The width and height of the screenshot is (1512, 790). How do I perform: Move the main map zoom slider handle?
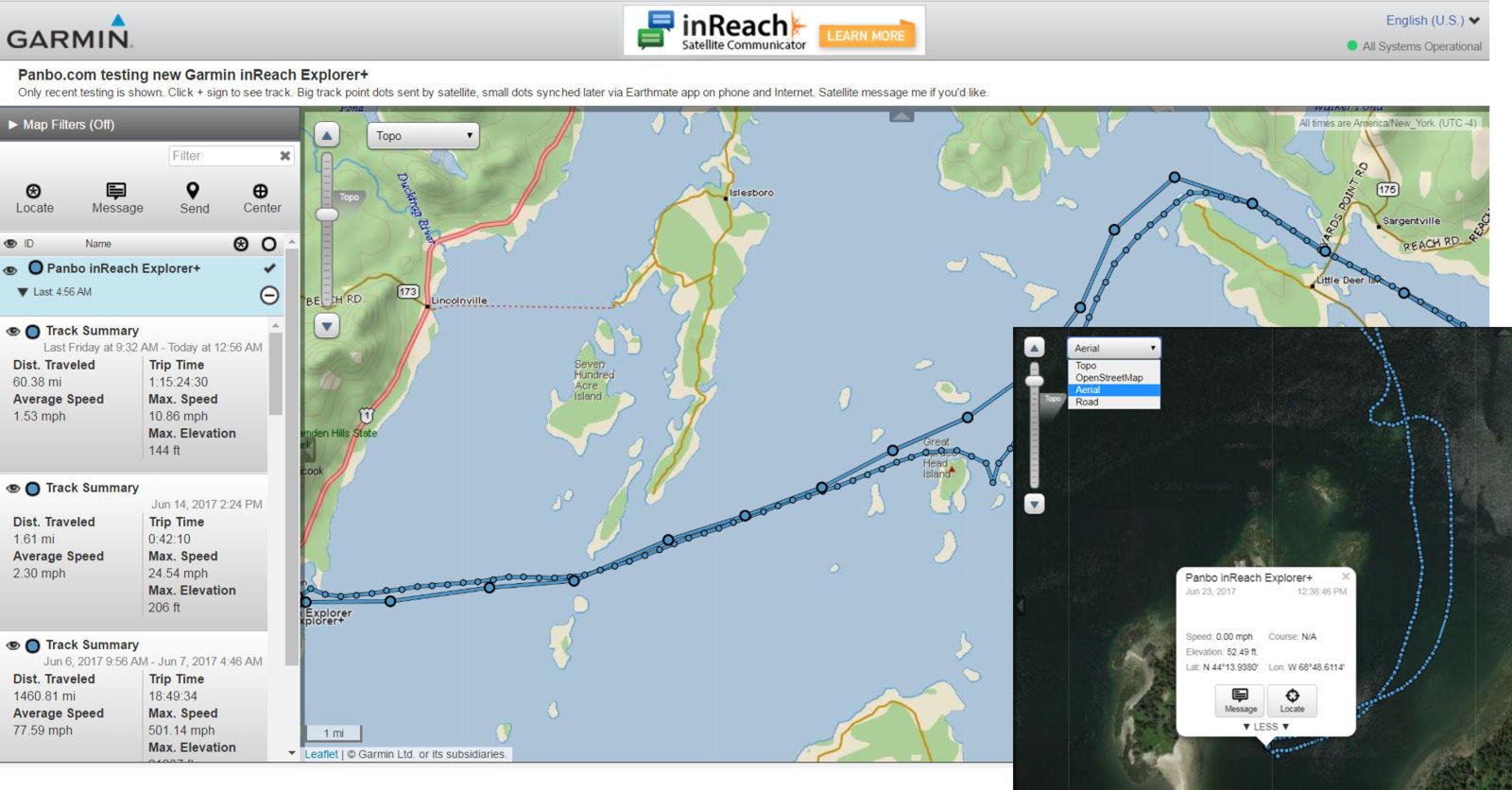tap(327, 215)
